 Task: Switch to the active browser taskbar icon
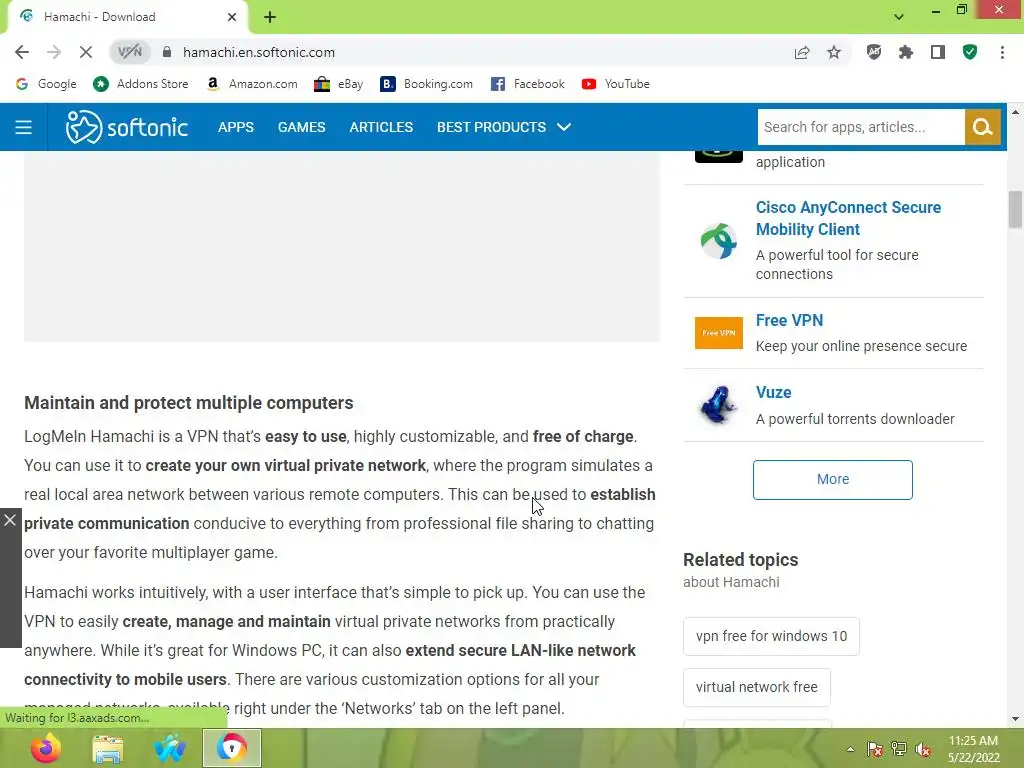click(x=232, y=748)
